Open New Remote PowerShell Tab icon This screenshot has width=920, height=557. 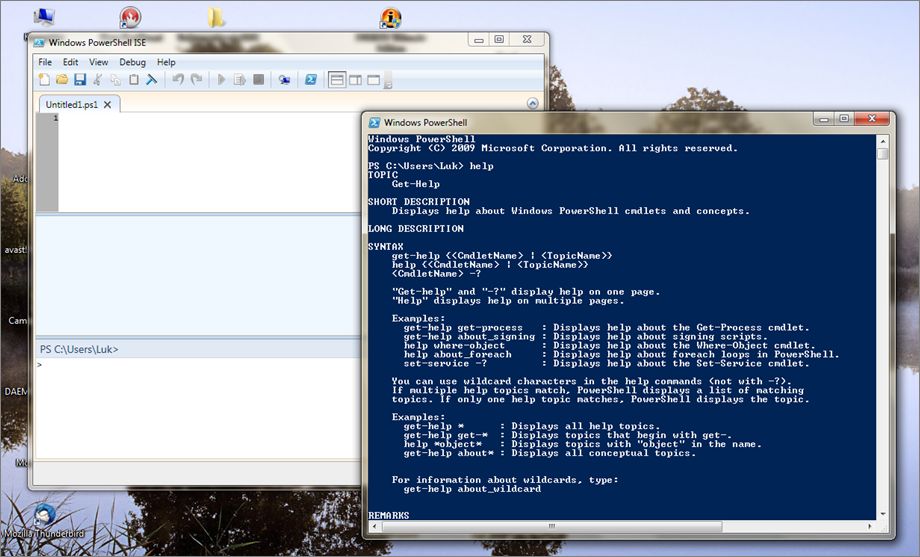click(x=285, y=80)
